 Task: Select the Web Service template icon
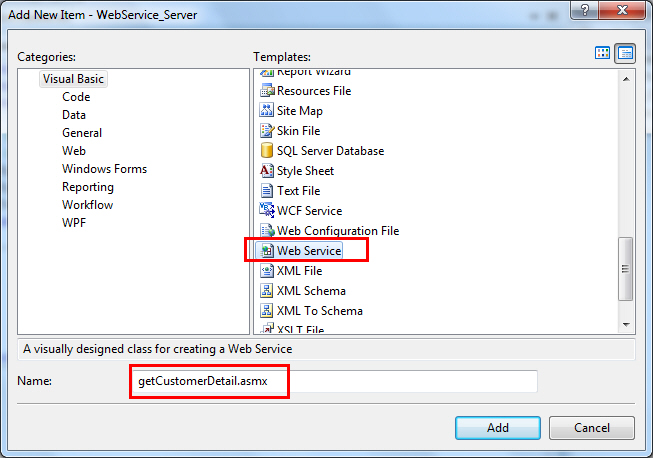click(267, 250)
